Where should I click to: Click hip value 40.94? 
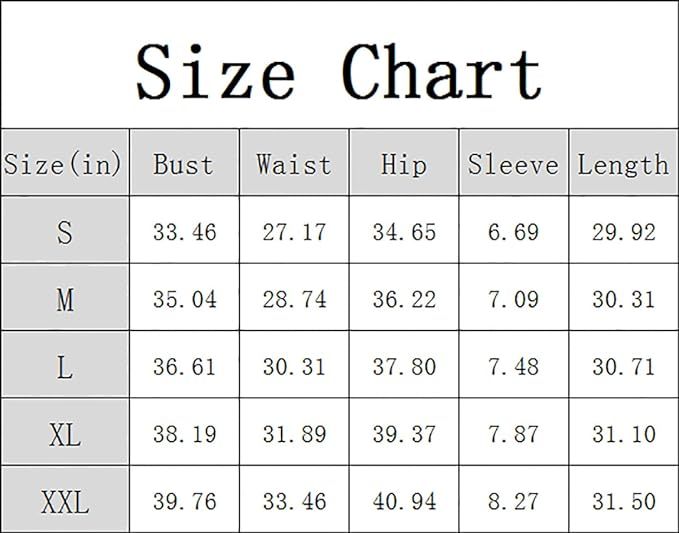tap(404, 501)
